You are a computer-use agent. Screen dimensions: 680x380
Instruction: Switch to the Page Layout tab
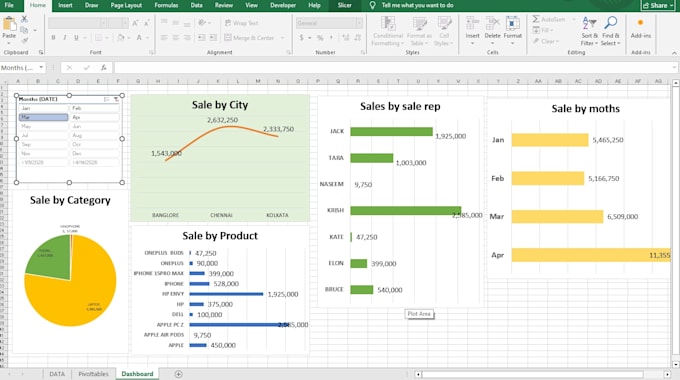point(126,5)
